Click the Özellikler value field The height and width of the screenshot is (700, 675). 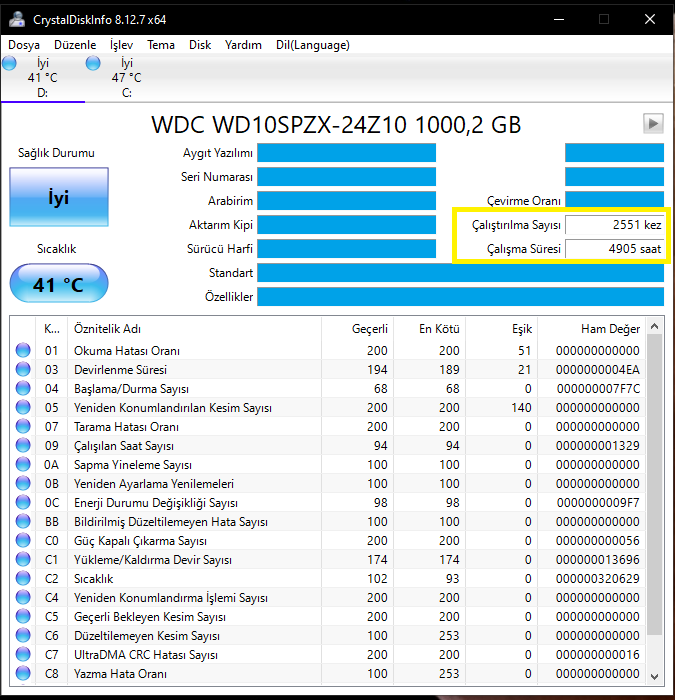tap(460, 297)
